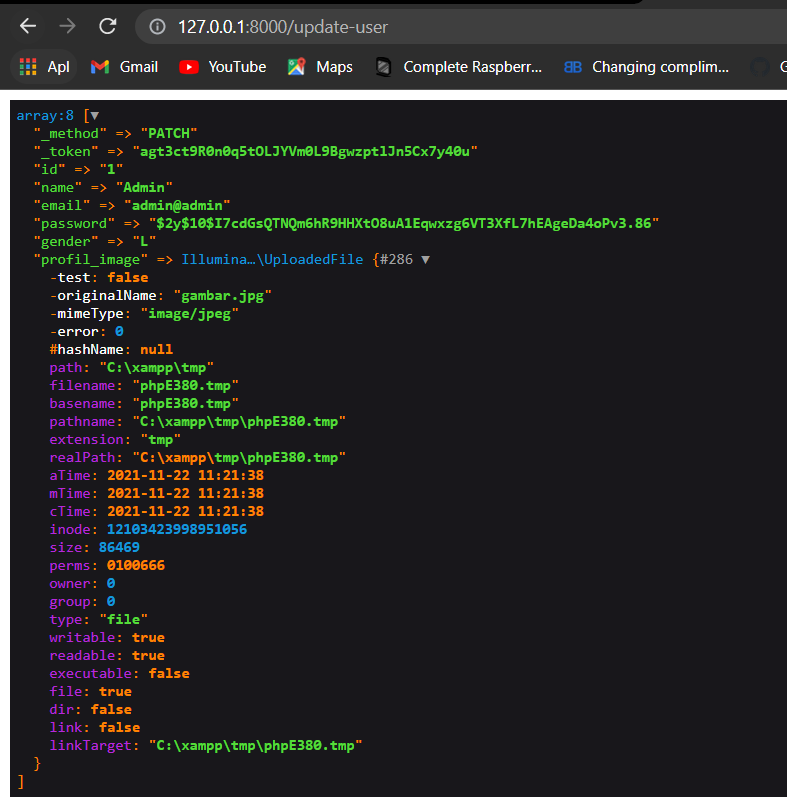Click the partially visible GitHub bookmark icon
The image size is (787, 799).
point(759,67)
